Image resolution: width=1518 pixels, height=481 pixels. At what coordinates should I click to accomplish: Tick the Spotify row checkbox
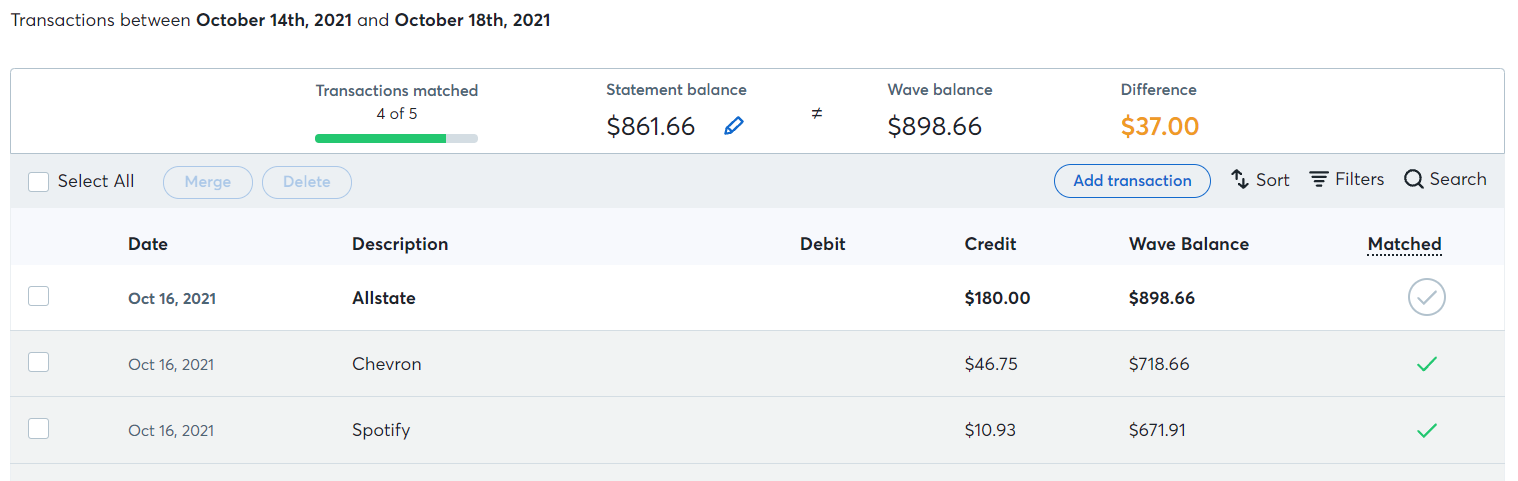point(38,428)
